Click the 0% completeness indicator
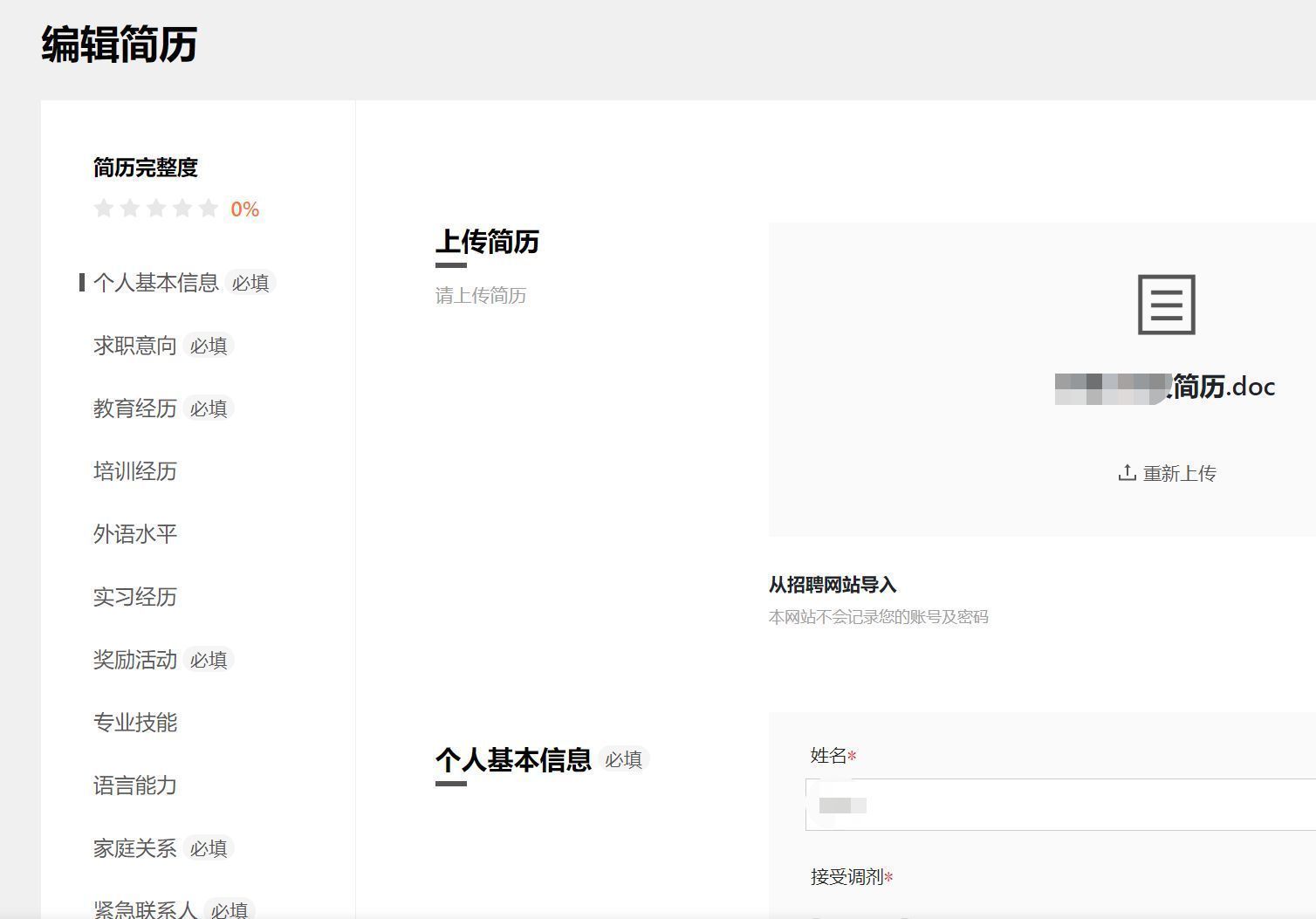Screen dimensions: 1316x919 244,209
